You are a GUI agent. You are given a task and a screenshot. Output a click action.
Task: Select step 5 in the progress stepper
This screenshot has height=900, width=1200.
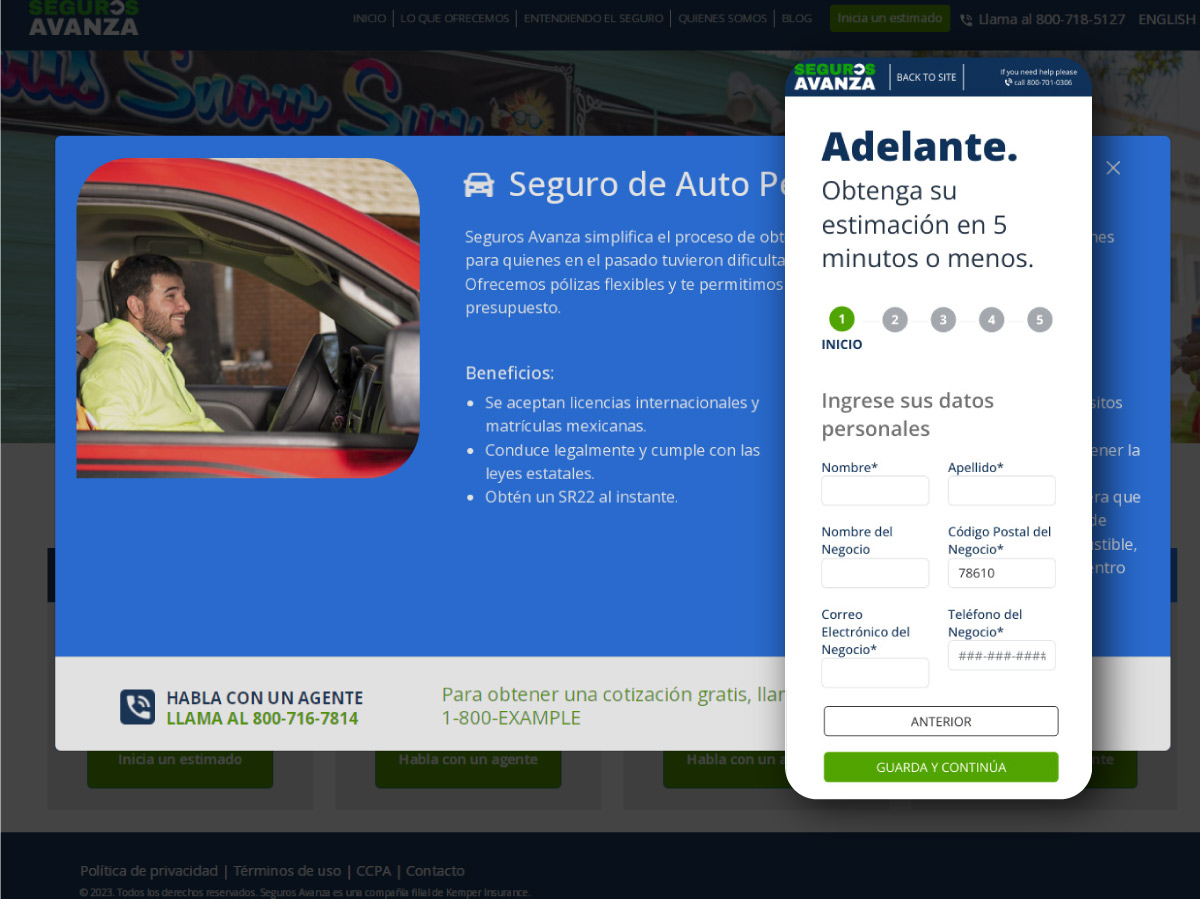click(1039, 320)
